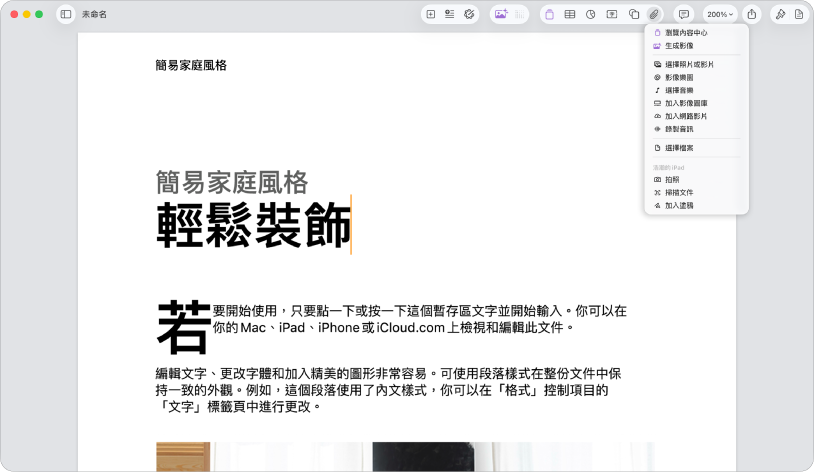Viewport: 814px width, 473px height.
Task: Click the red close window button
Action: [14, 15]
